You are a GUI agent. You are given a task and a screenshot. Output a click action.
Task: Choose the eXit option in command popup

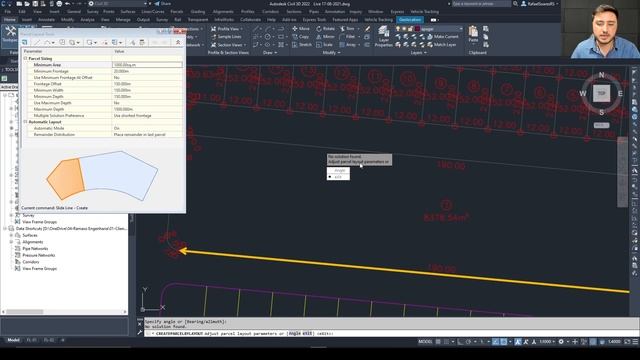[338, 177]
